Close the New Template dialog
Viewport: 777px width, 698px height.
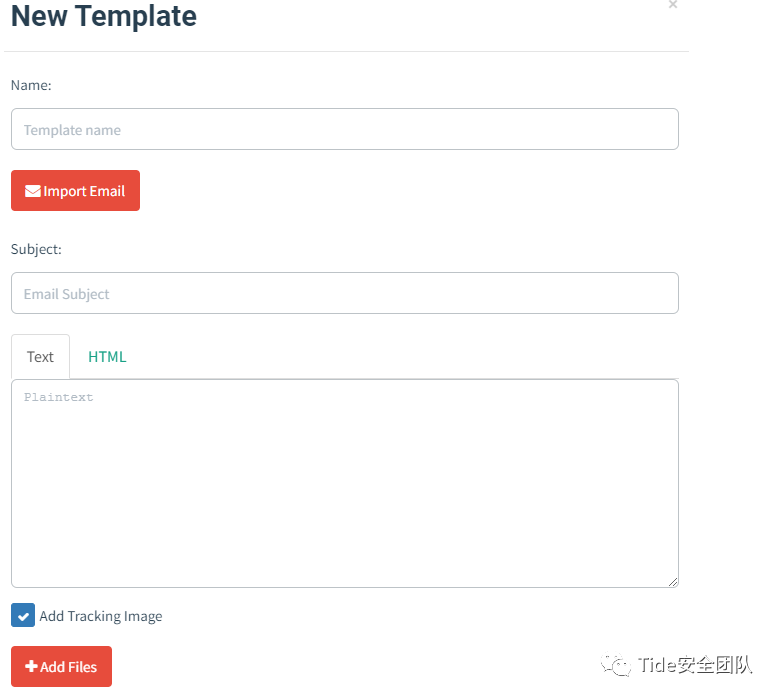[672, 4]
